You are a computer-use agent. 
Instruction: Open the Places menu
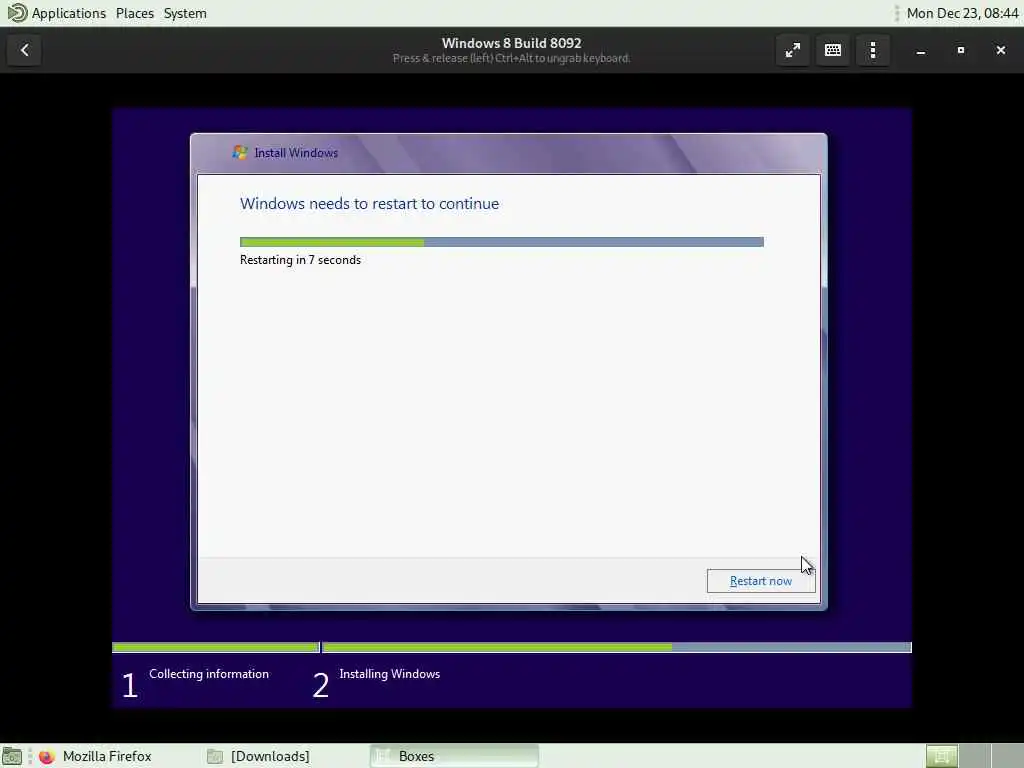(x=135, y=13)
